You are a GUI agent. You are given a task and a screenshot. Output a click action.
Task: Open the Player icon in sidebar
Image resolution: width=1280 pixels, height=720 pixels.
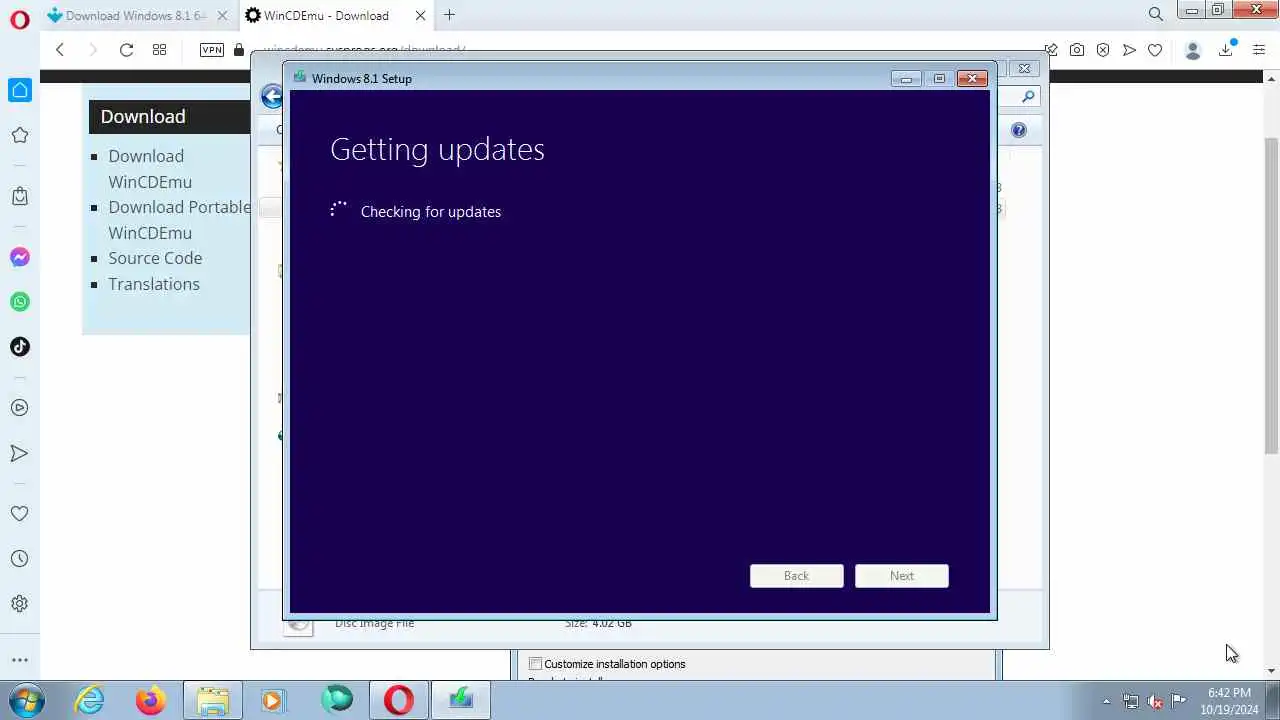pos(20,408)
